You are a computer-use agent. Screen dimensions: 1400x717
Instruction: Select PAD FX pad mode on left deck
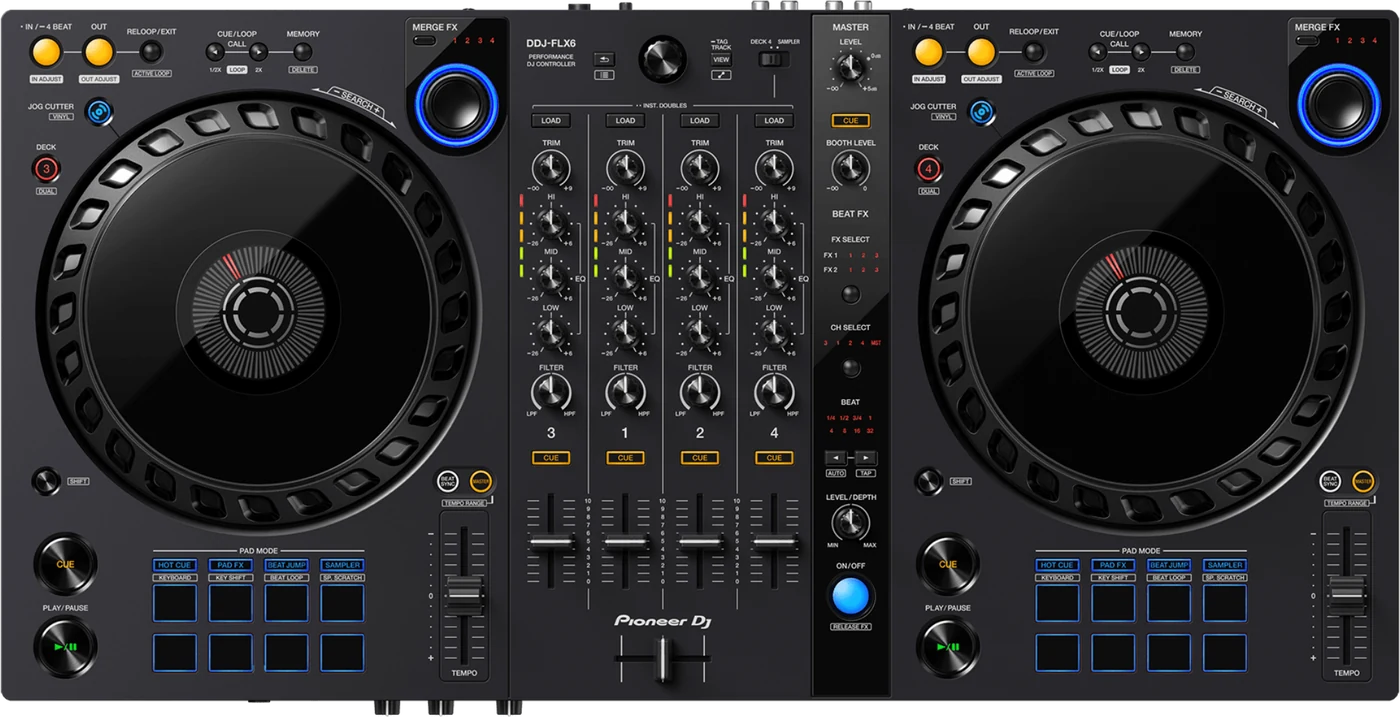click(230, 565)
